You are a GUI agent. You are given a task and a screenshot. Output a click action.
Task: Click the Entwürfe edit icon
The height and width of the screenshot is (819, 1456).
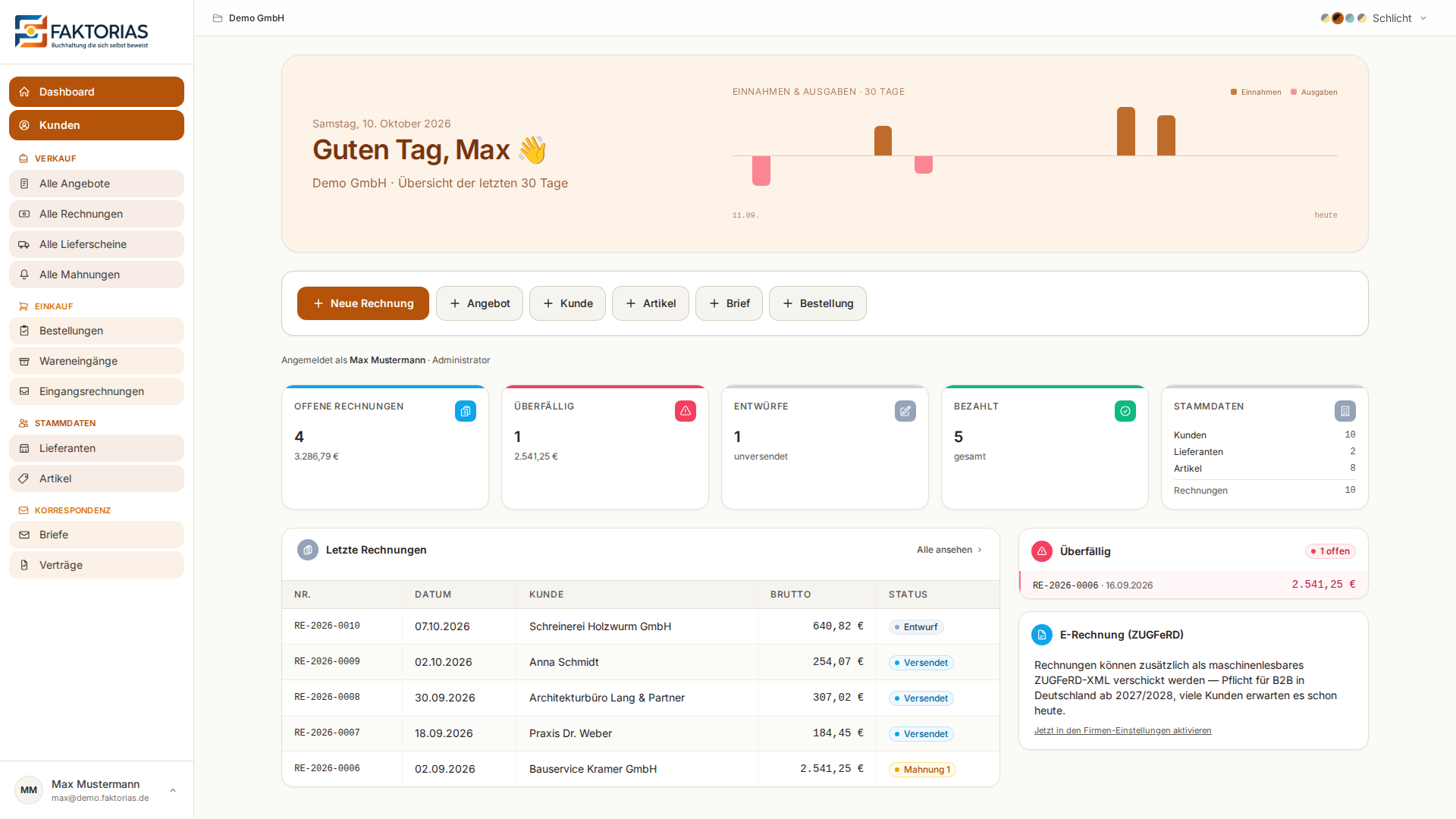coord(905,411)
